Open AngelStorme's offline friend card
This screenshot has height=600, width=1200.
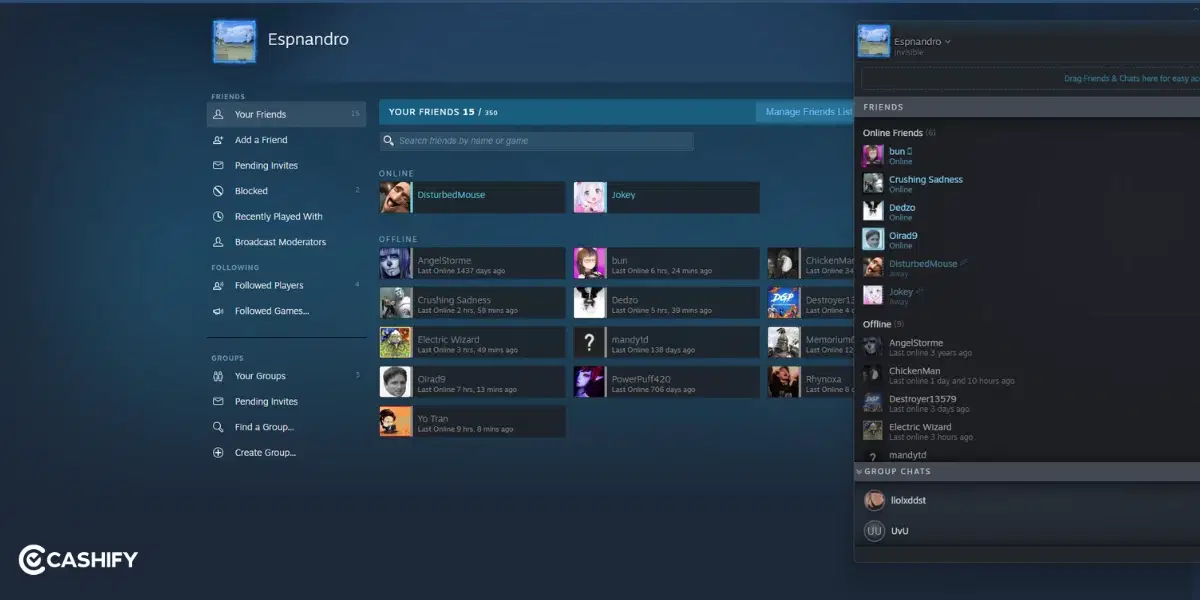click(472, 264)
